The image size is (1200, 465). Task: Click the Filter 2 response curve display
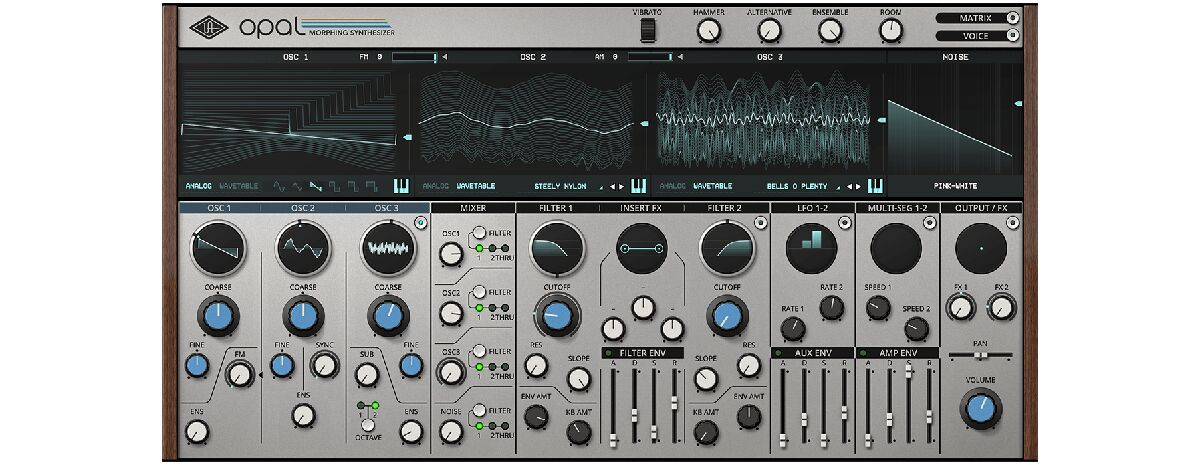tap(727, 248)
